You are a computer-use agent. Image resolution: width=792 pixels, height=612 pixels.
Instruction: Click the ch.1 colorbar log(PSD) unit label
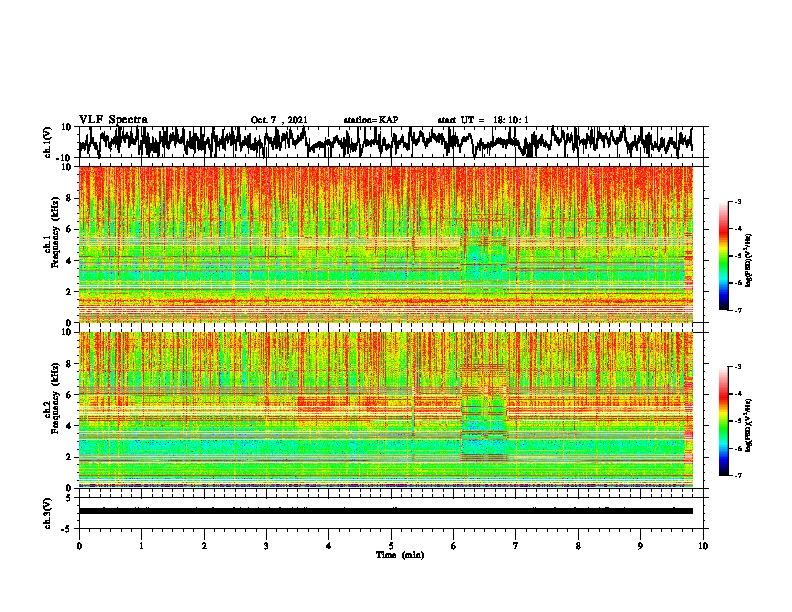pos(749,261)
